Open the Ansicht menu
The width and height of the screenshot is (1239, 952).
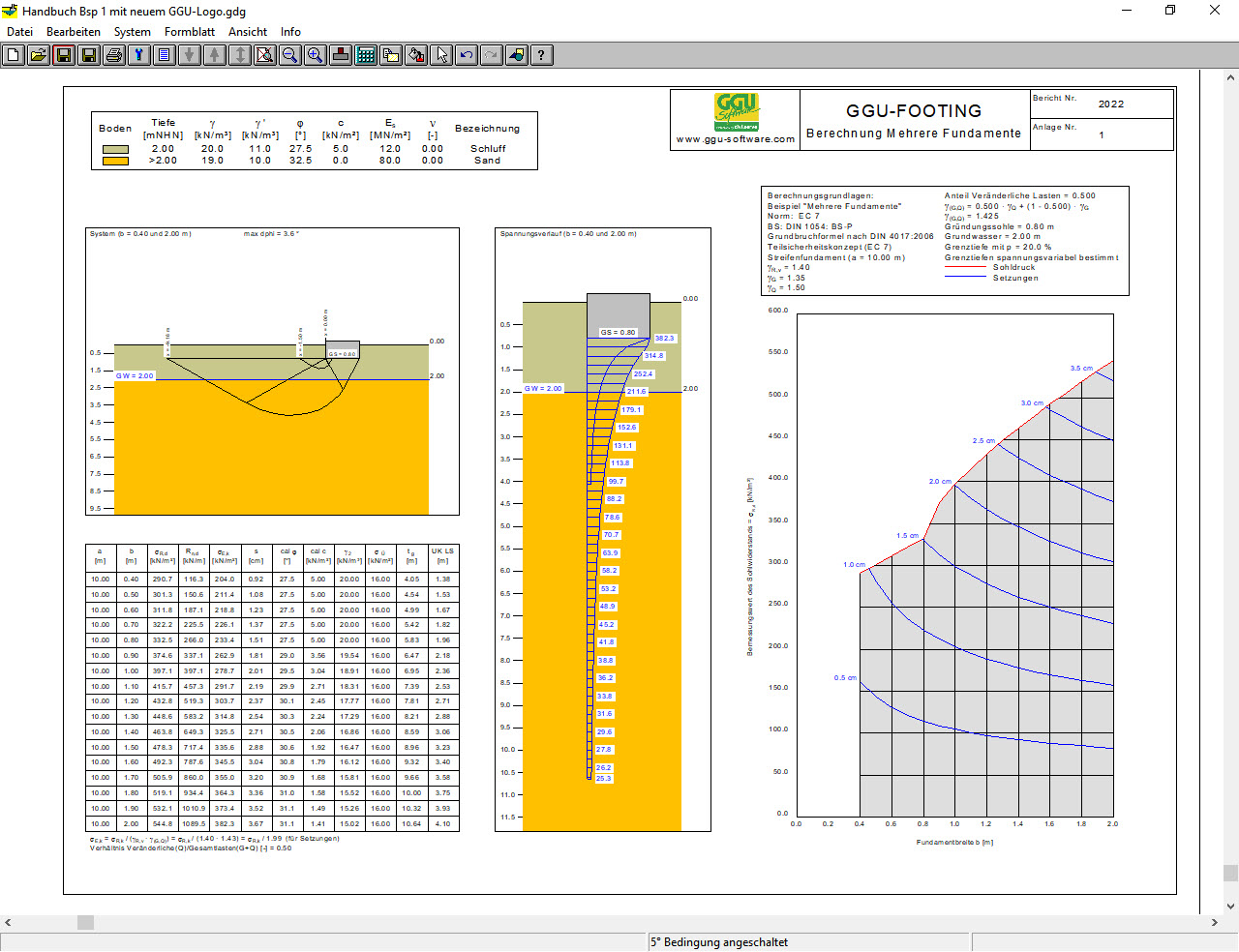[248, 32]
